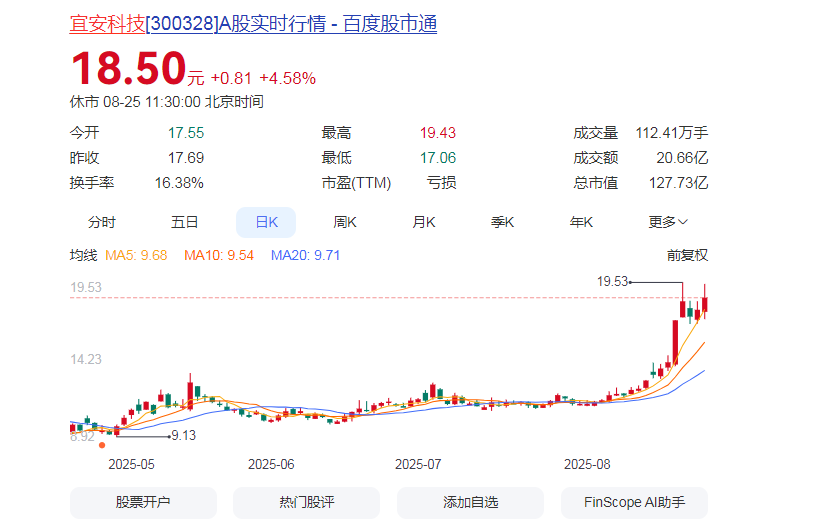Click the 总市值 value 127.73亿
This screenshot has height=522, width=814.
tap(679, 183)
